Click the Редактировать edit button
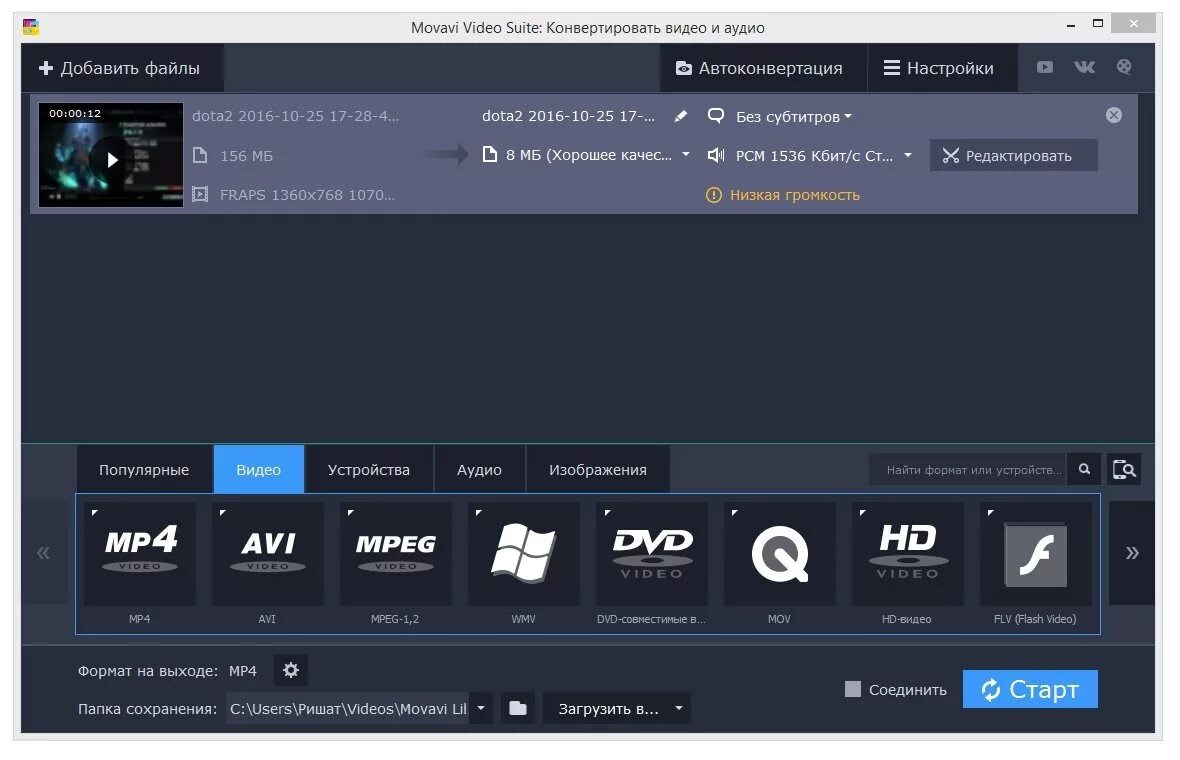Image resolution: width=1180 pixels, height=760 pixels. click(x=1013, y=156)
